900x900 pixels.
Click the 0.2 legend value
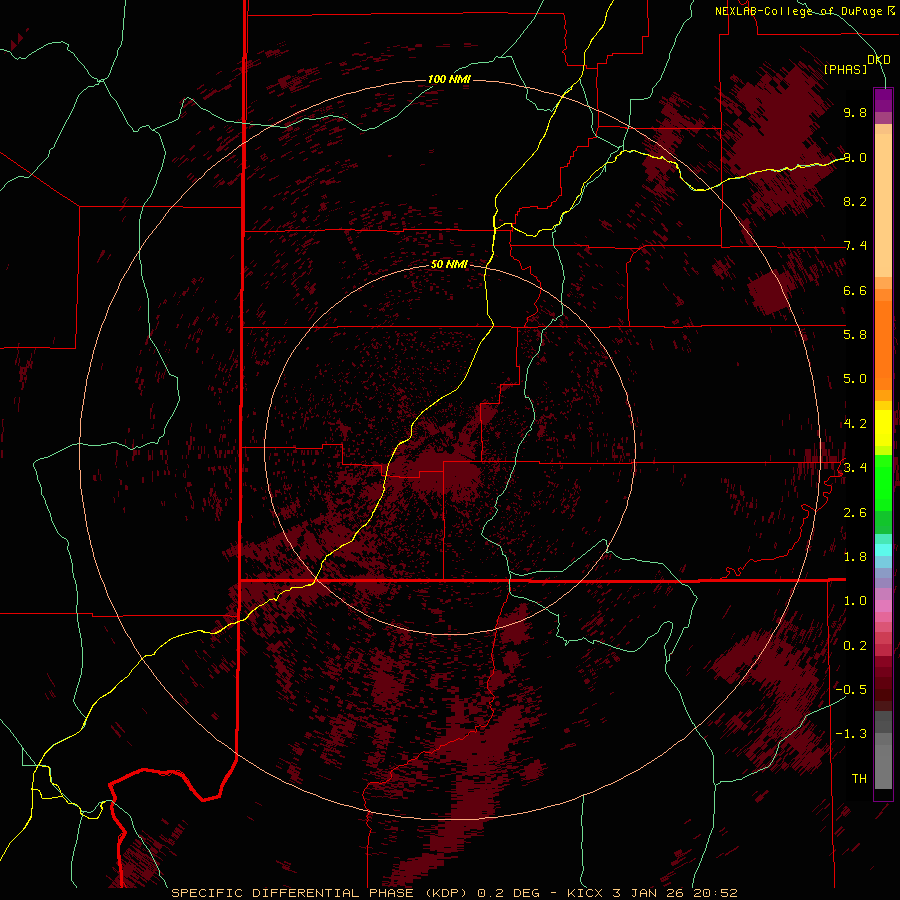pos(855,646)
